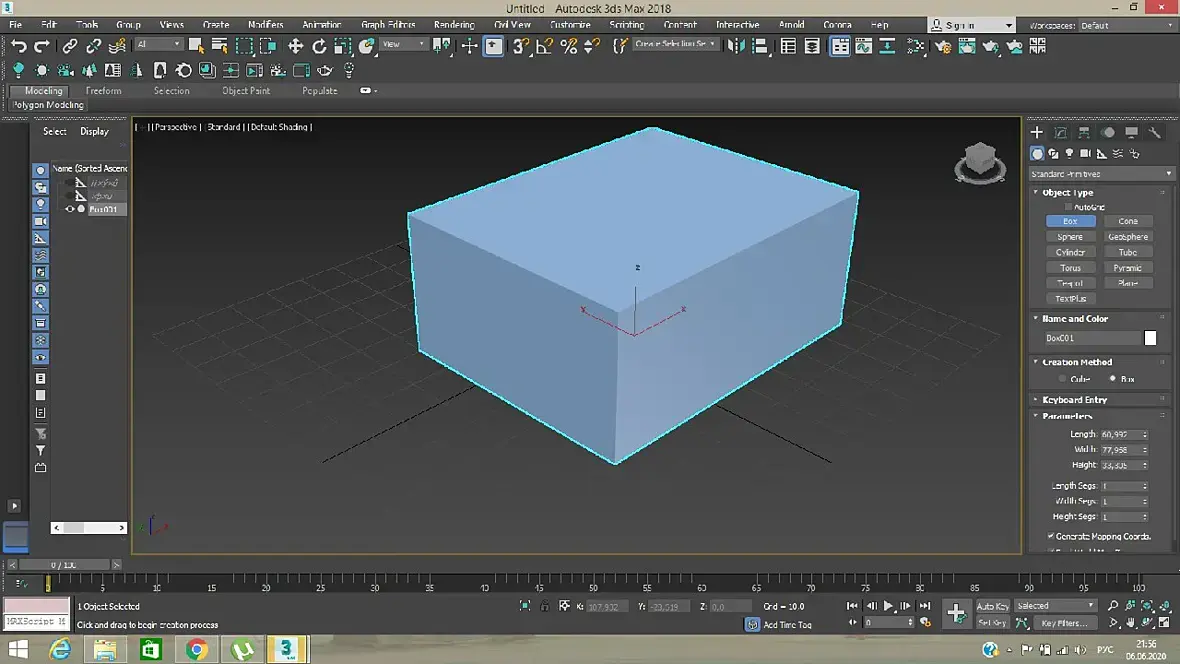Click the Box001 name input field
The image size is (1180, 664).
click(x=1093, y=338)
